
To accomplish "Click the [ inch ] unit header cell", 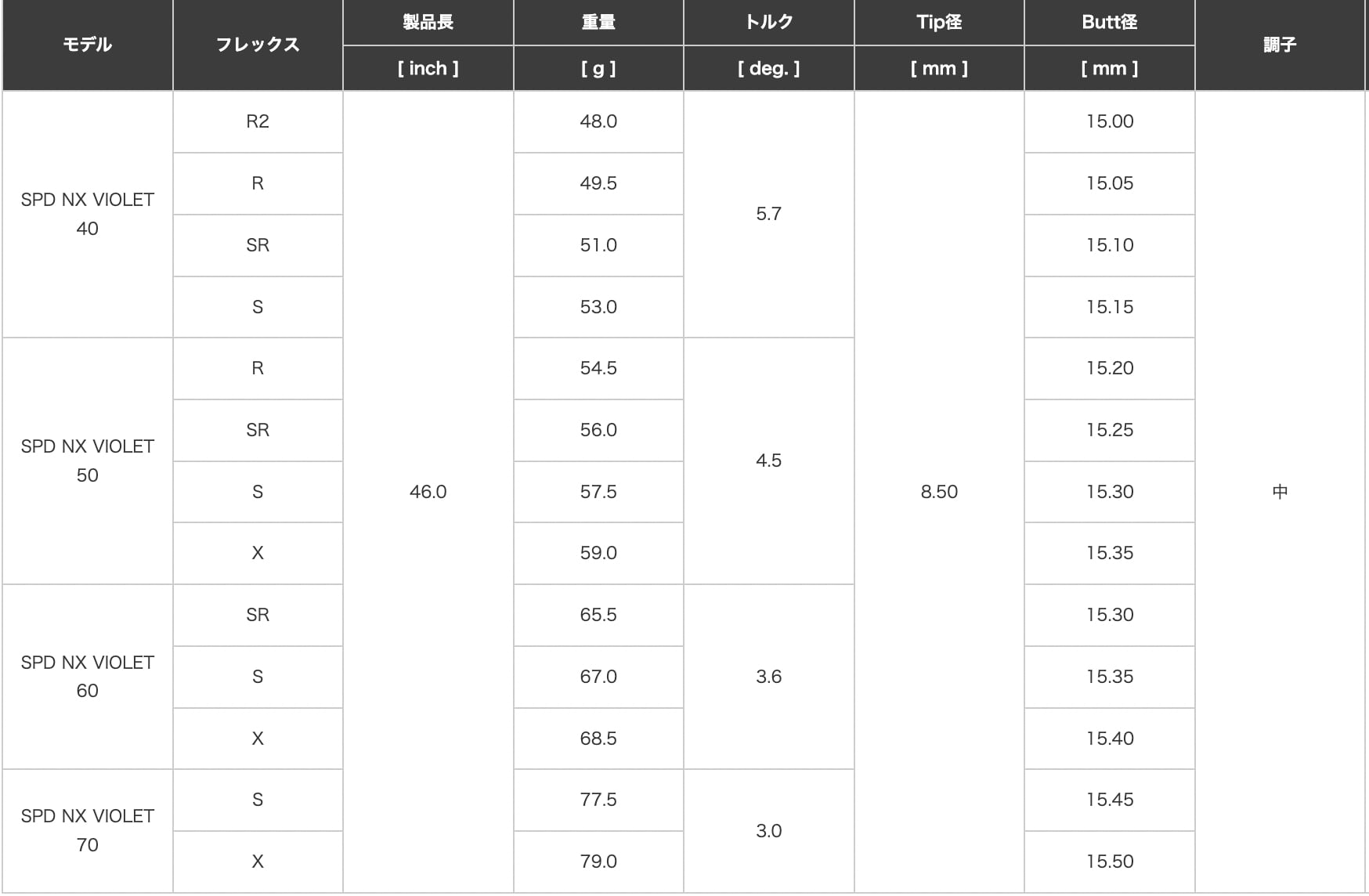I will tap(428, 68).
